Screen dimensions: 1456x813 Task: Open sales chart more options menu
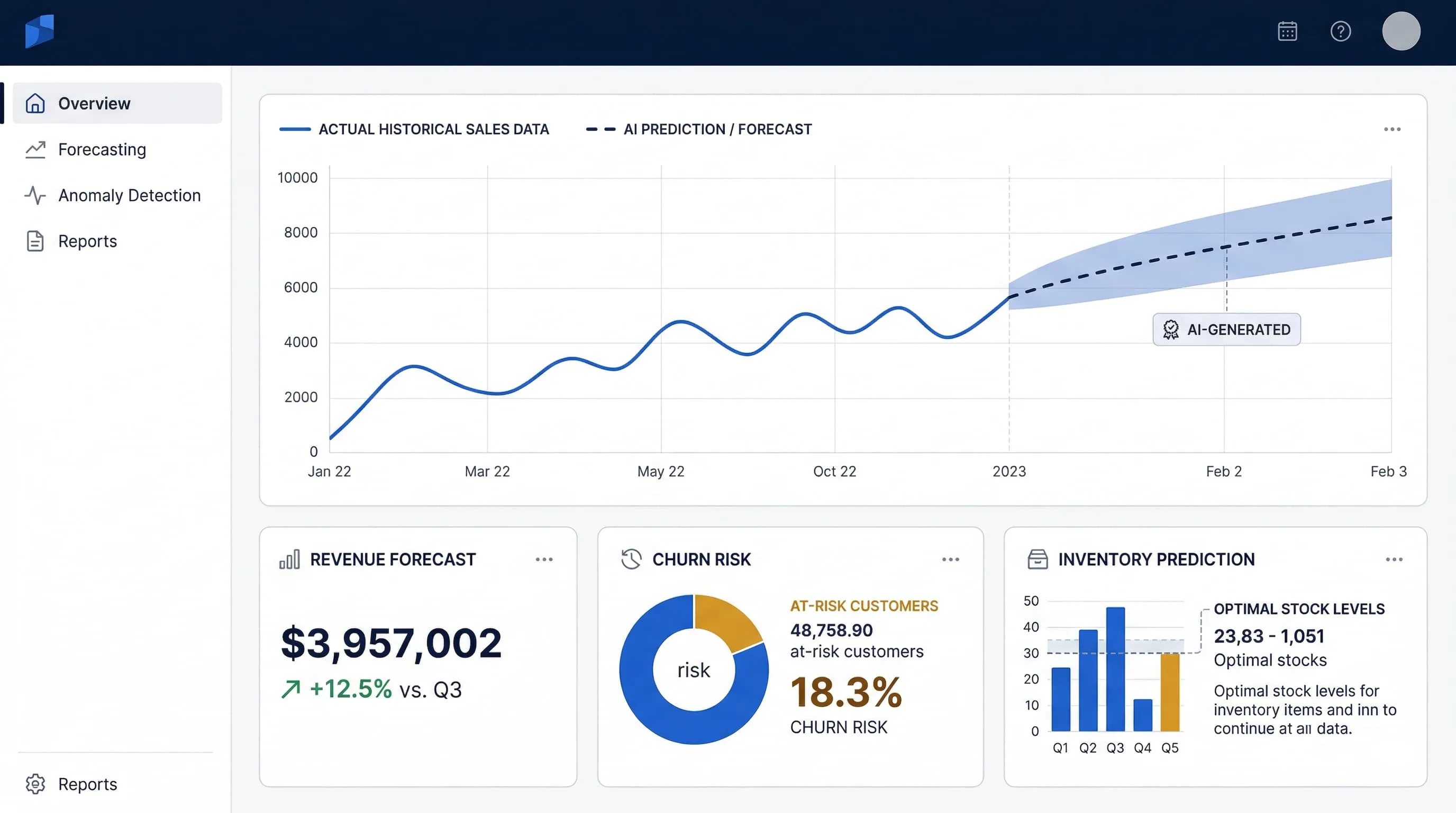[1392, 130]
